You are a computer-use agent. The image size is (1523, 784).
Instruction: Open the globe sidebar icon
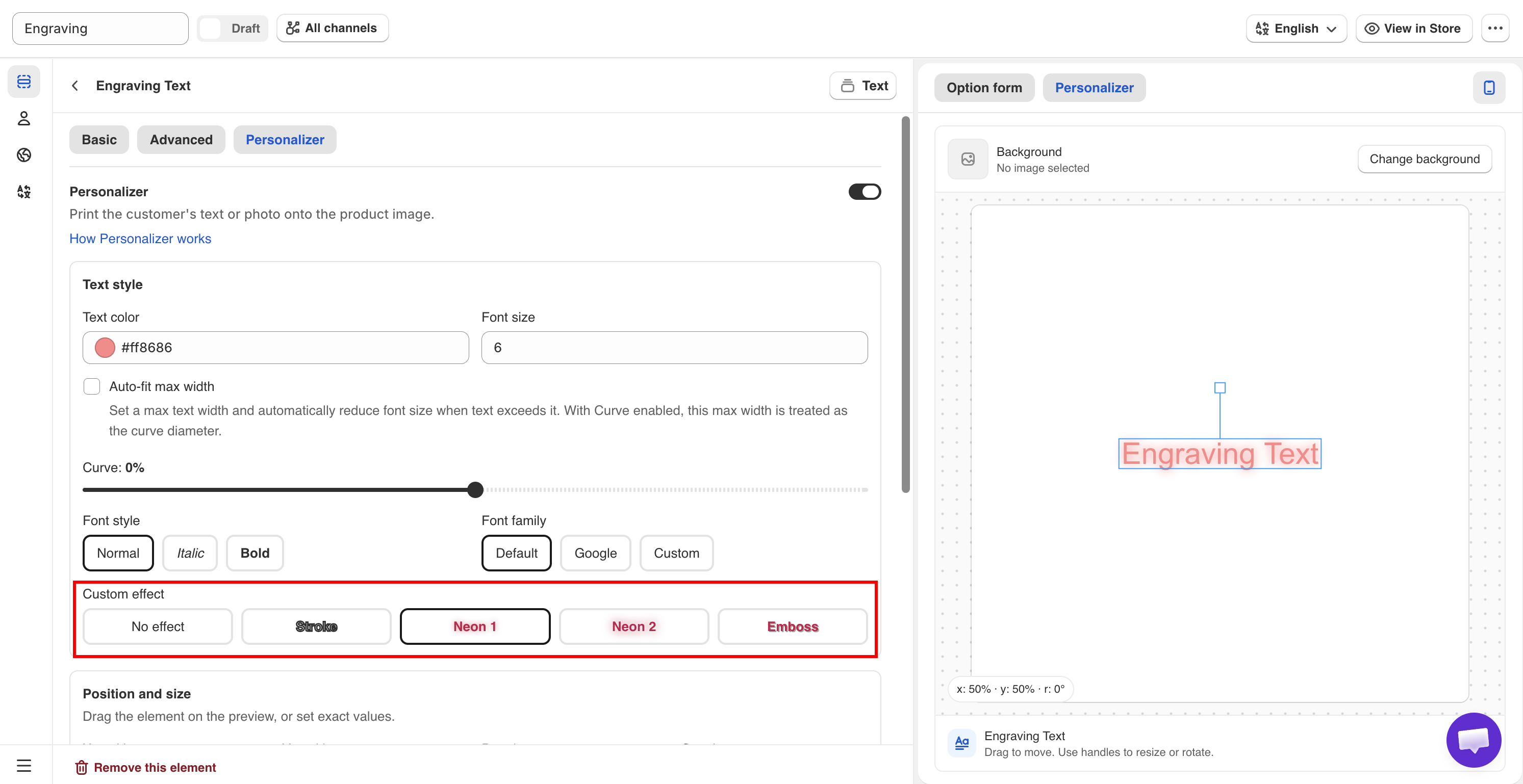point(23,155)
